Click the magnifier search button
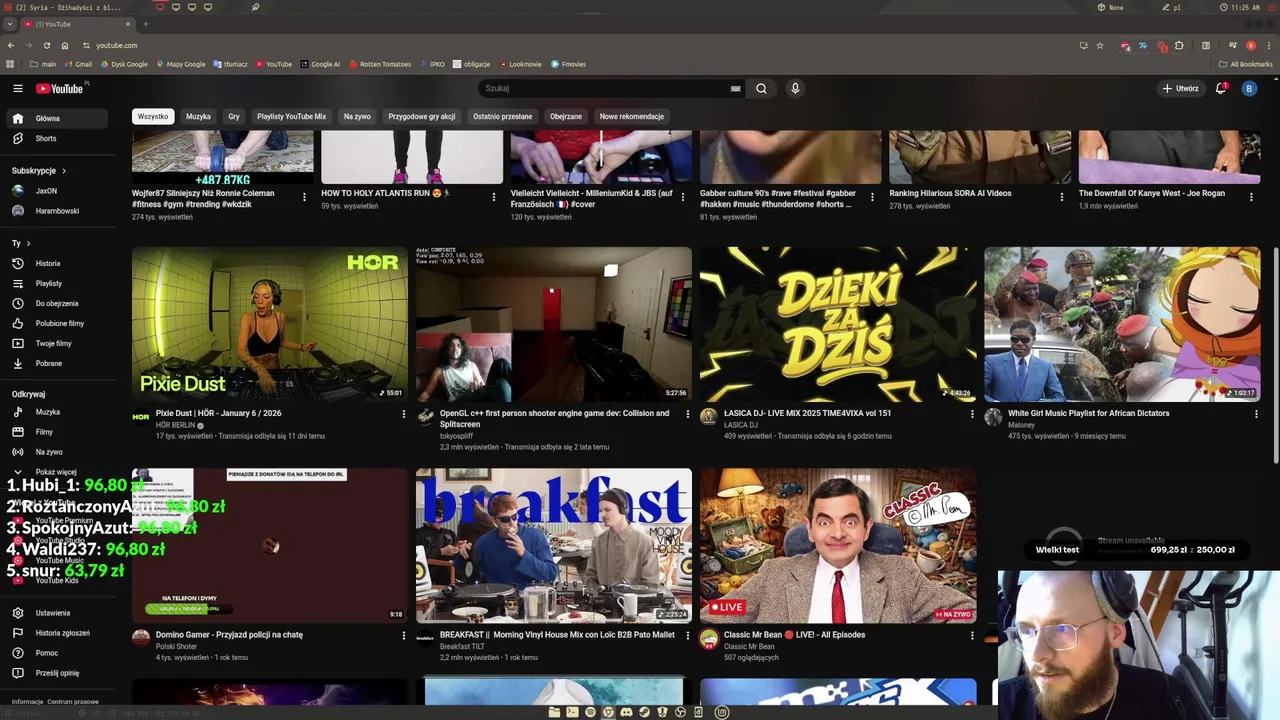The width and height of the screenshot is (1280, 720). click(x=761, y=88)
